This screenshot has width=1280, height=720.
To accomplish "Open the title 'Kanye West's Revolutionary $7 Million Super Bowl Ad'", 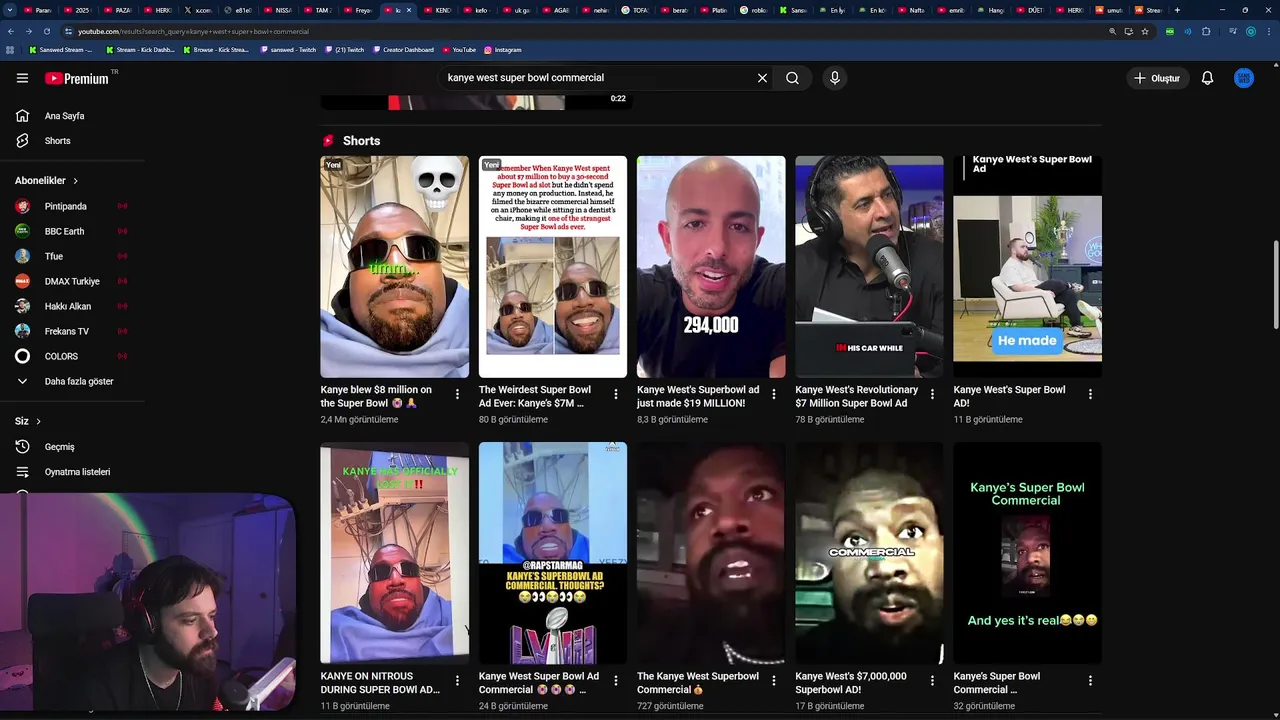I will pyautogui.click(x=856, y=396).
